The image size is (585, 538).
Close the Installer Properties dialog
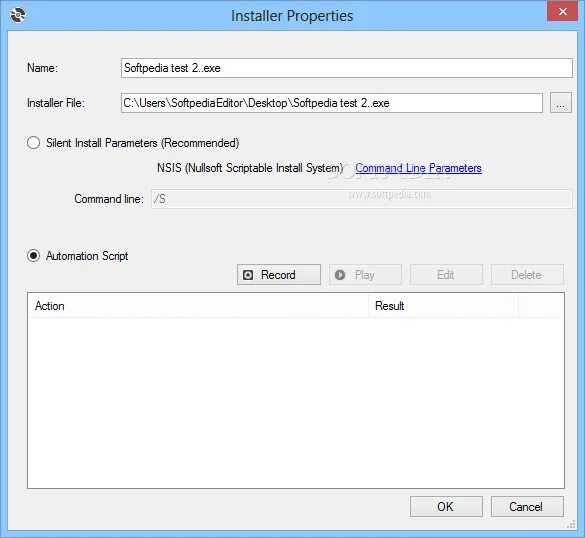pos(563,11)
